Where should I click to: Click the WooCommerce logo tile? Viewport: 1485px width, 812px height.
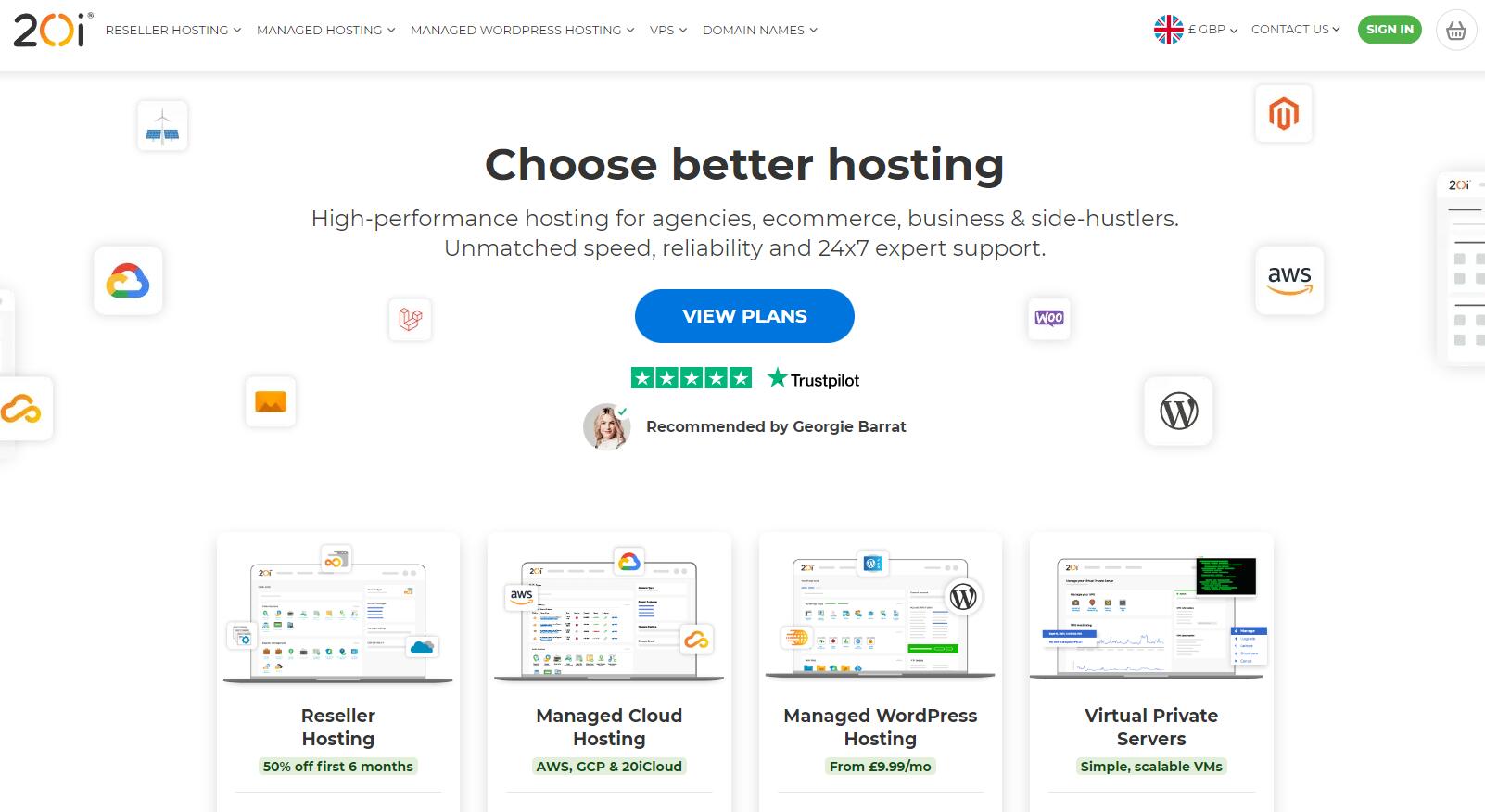pyautogui.click(x=1049, y=318)
